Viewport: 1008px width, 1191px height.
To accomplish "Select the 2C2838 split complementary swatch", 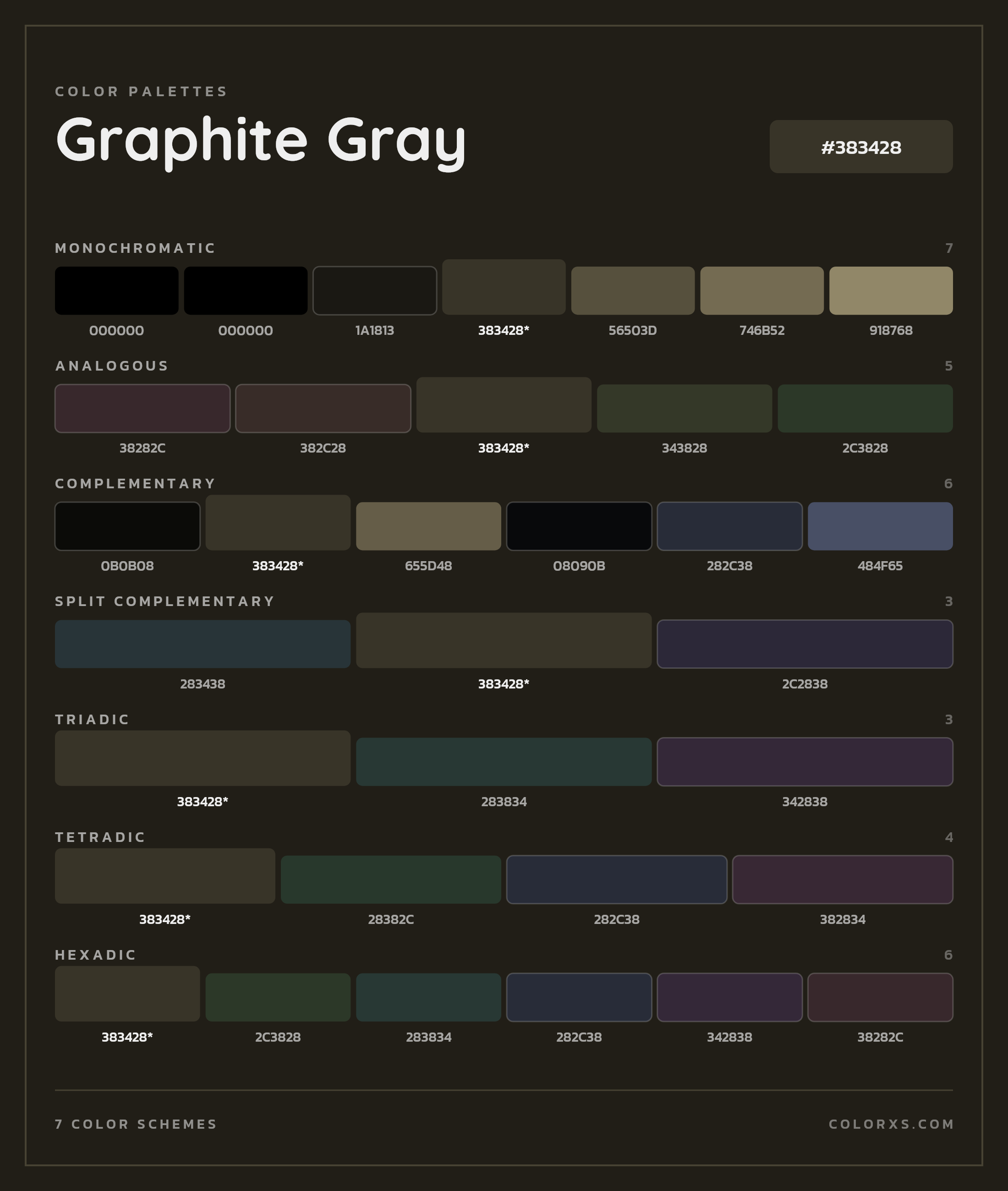I will click(x=805, y=644).
